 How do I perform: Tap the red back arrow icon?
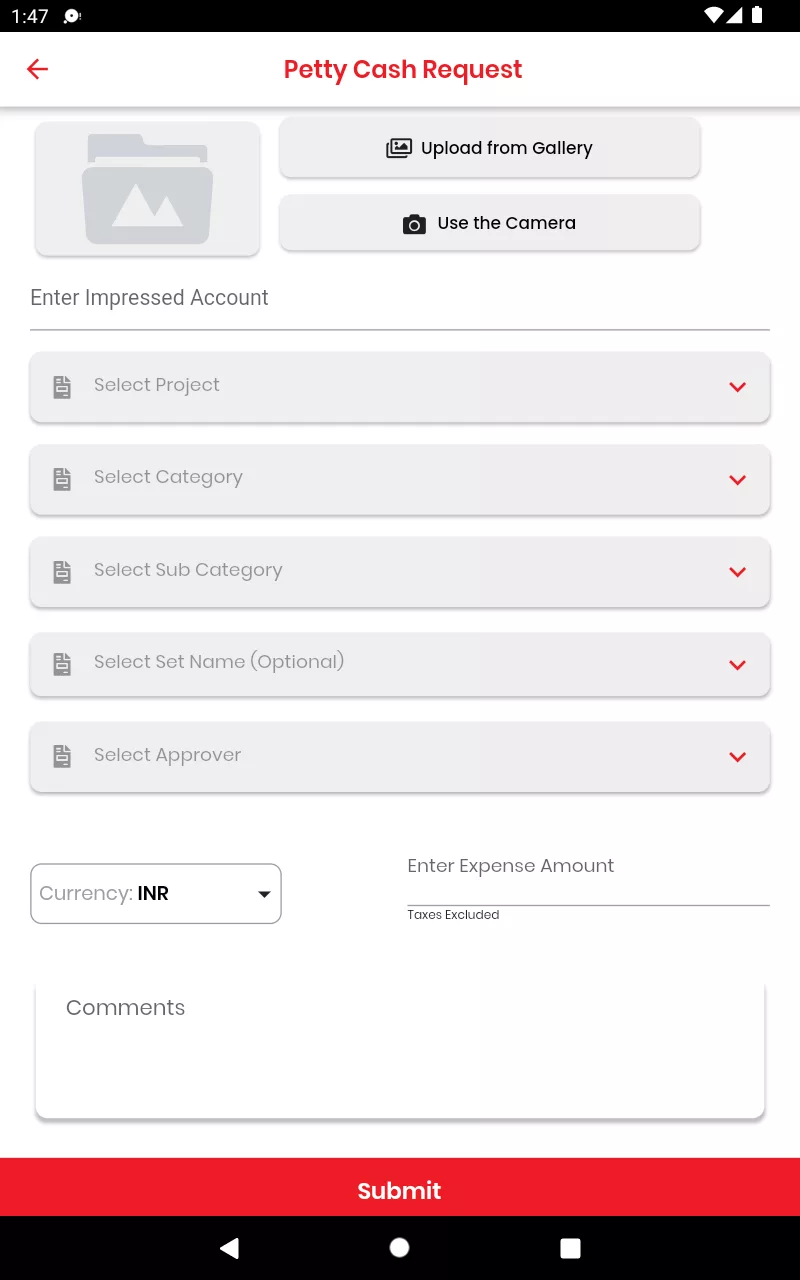37,69
